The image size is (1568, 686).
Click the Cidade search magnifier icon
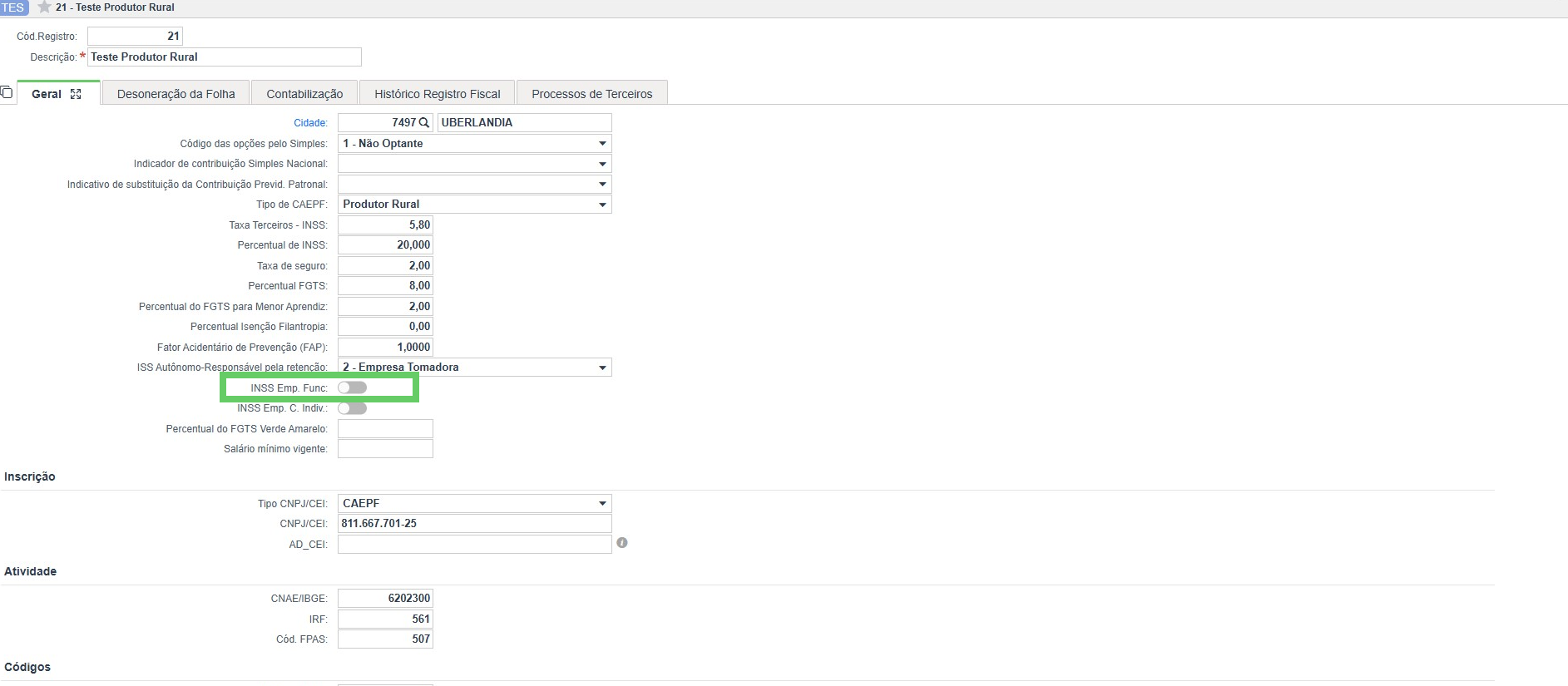(x=424, y=122)
